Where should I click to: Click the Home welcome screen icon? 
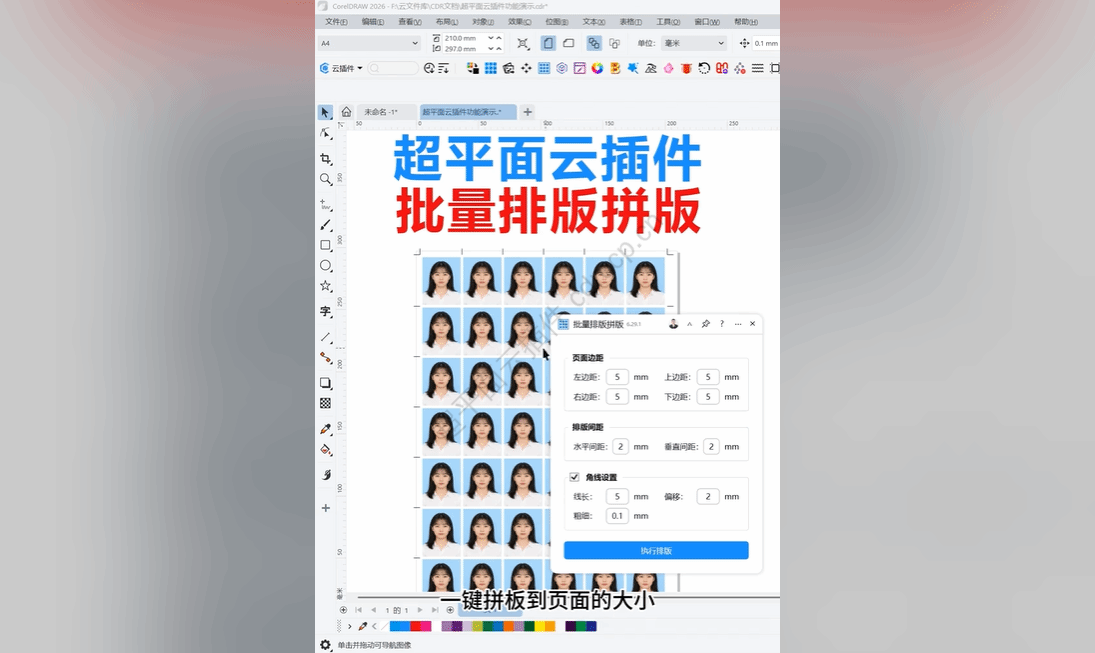tap(346, 112)
